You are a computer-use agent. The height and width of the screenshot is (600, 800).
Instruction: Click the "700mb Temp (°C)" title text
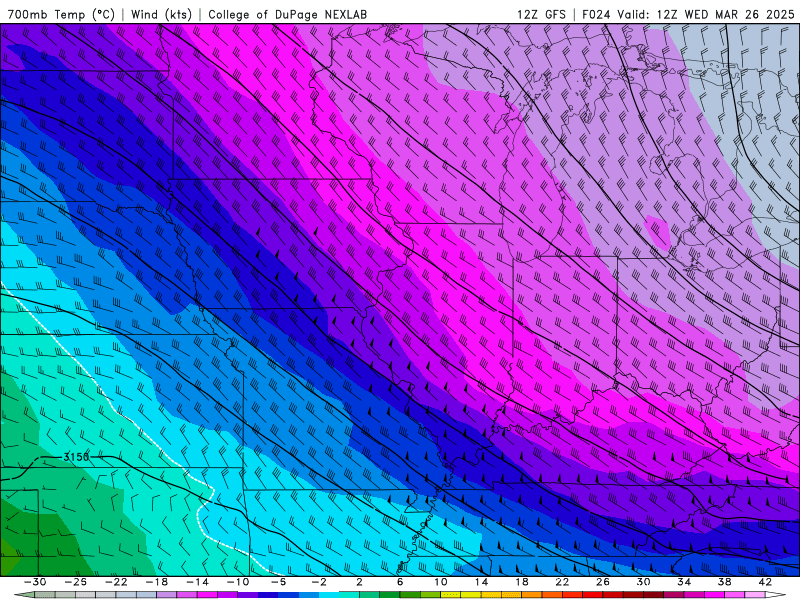[x=61, y=14]
